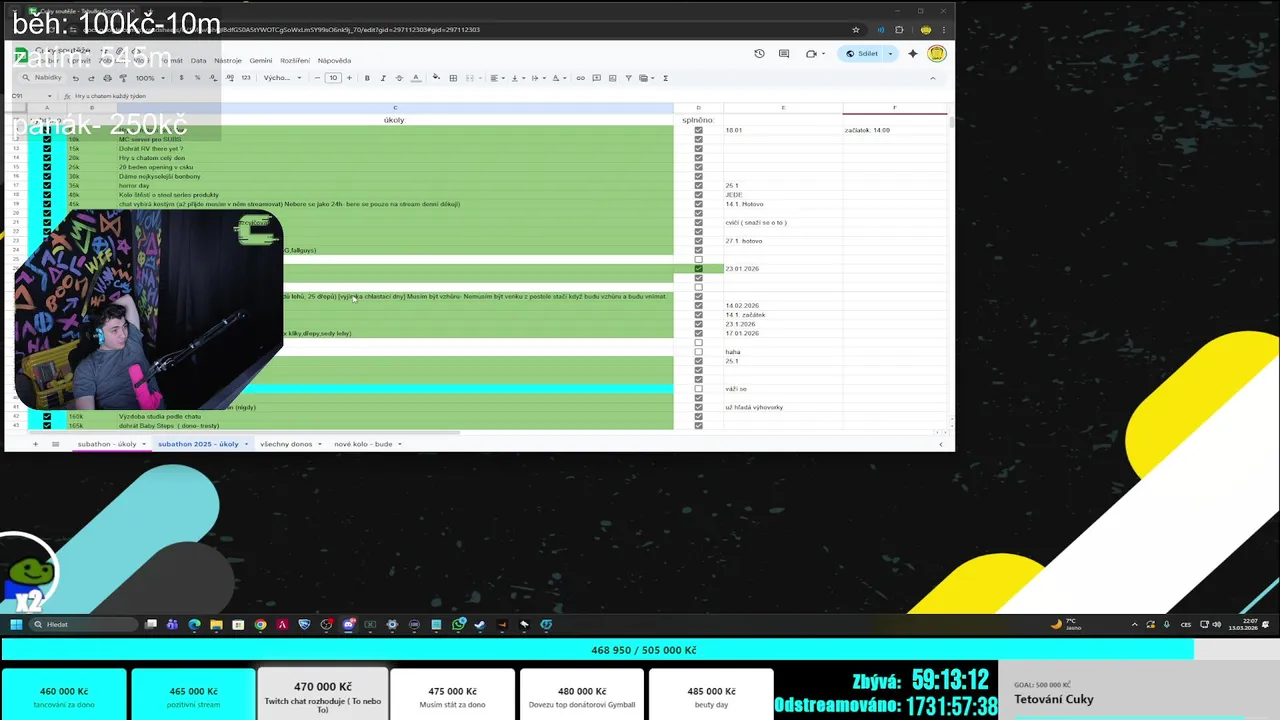Toggle splněno checkbox next to 23.01.2026

click(x=698, y=269)
